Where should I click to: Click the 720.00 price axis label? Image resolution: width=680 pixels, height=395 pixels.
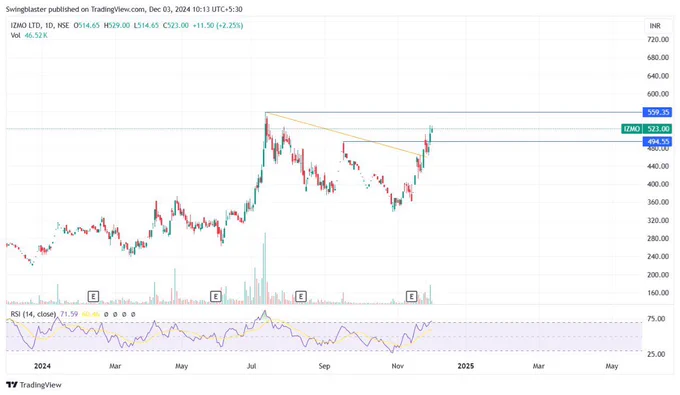658,39
